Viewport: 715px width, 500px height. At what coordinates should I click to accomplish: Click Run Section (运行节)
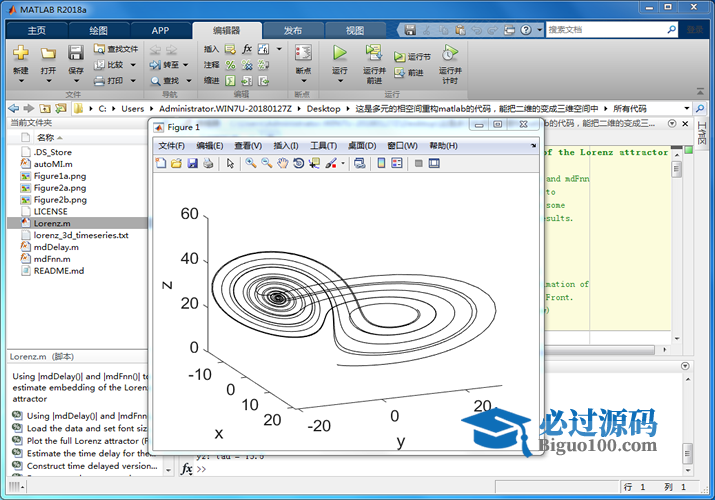[x=412, y=57]
